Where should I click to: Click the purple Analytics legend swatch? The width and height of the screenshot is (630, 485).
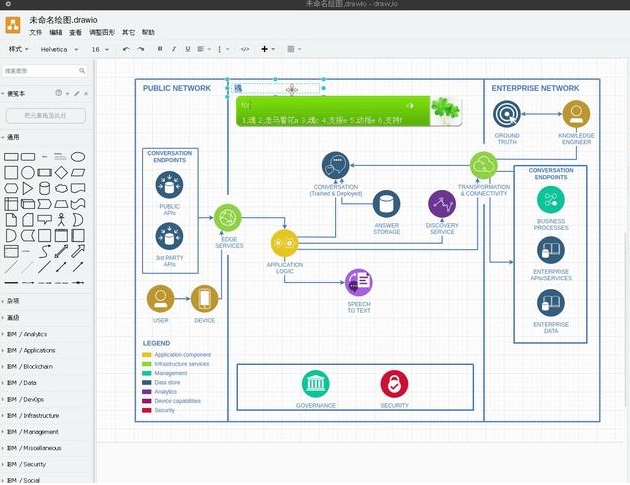[x=147, y=392]
